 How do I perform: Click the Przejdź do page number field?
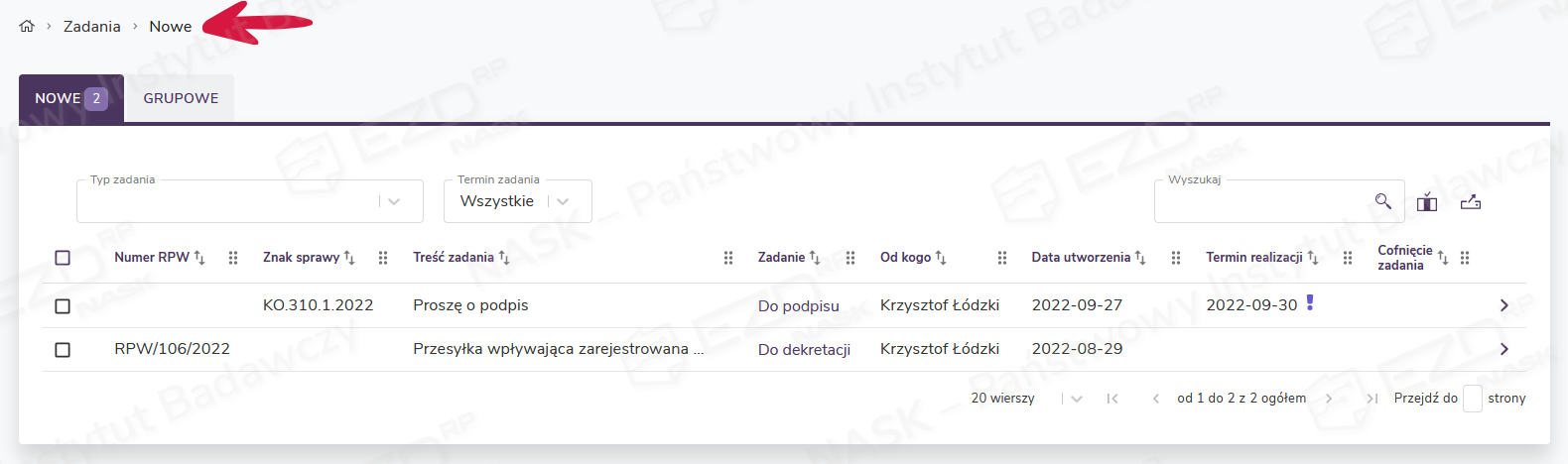coord(1472,399)
